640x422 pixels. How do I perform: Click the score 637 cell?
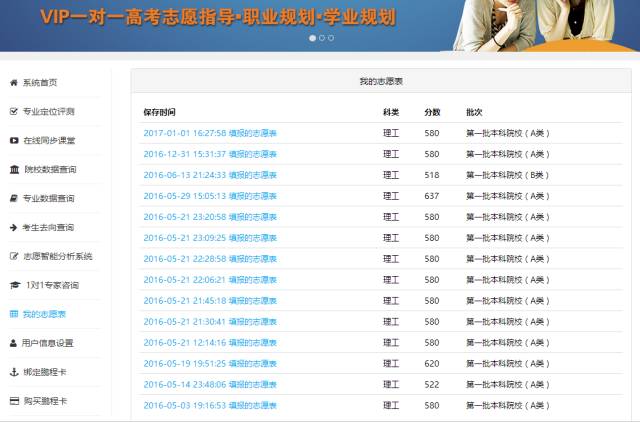(432, 196)
